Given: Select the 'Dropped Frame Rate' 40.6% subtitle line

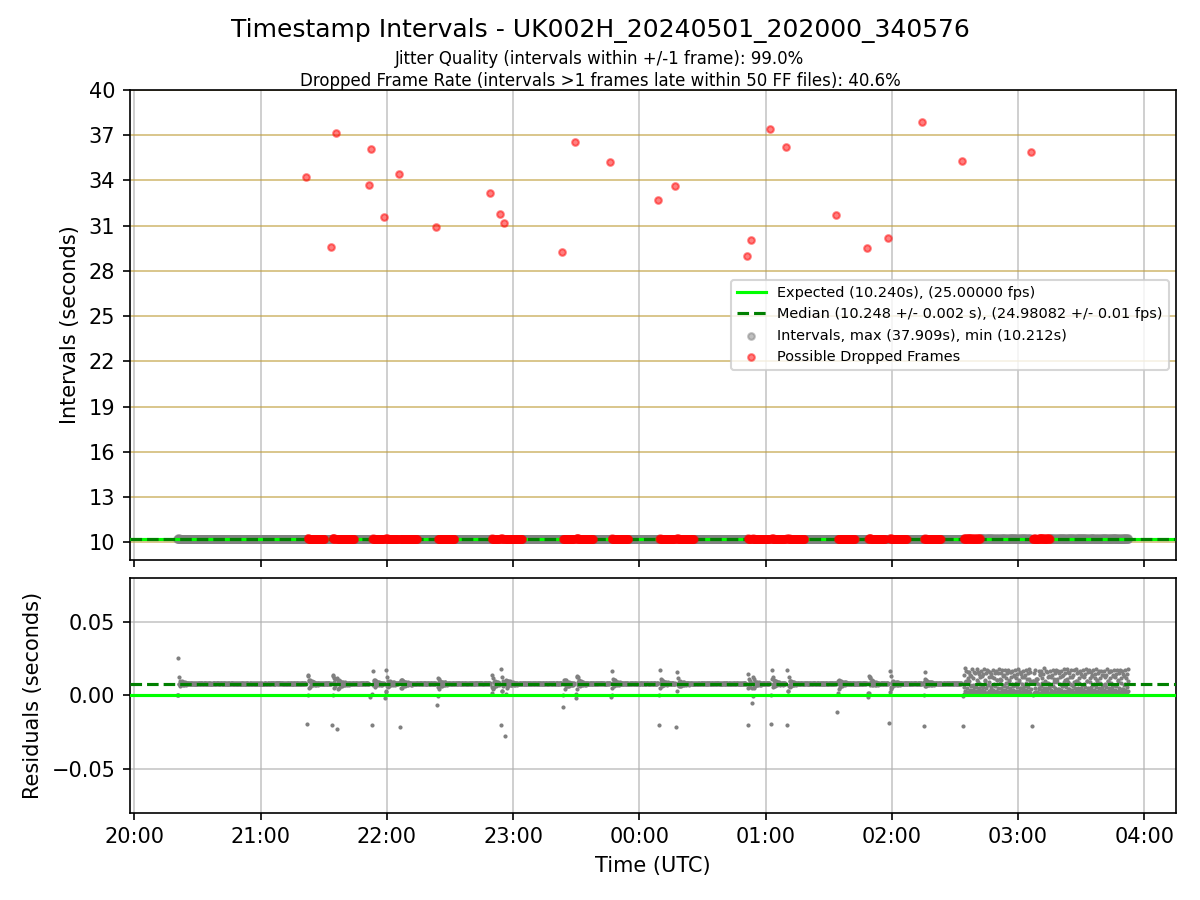Looking at the screenshot, I should [600, 80].
